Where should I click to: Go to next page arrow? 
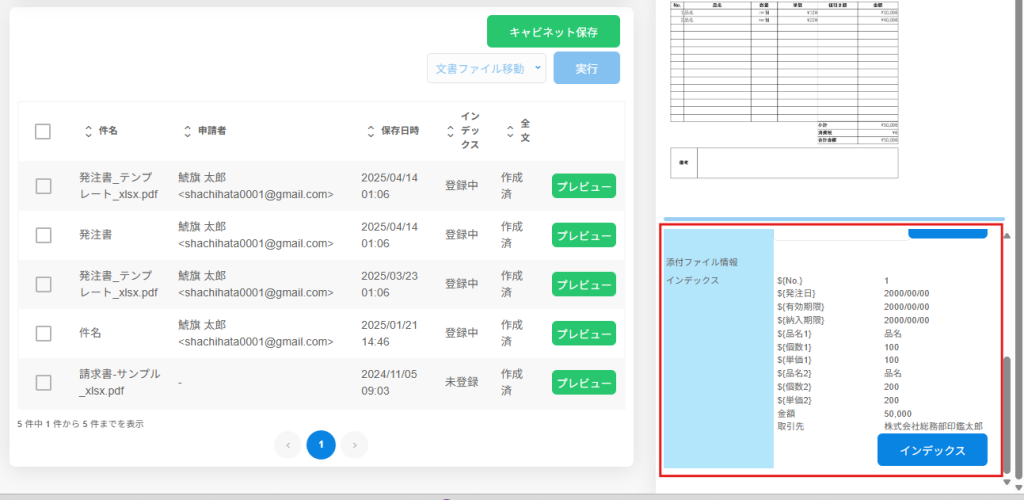tap(354, 444)
